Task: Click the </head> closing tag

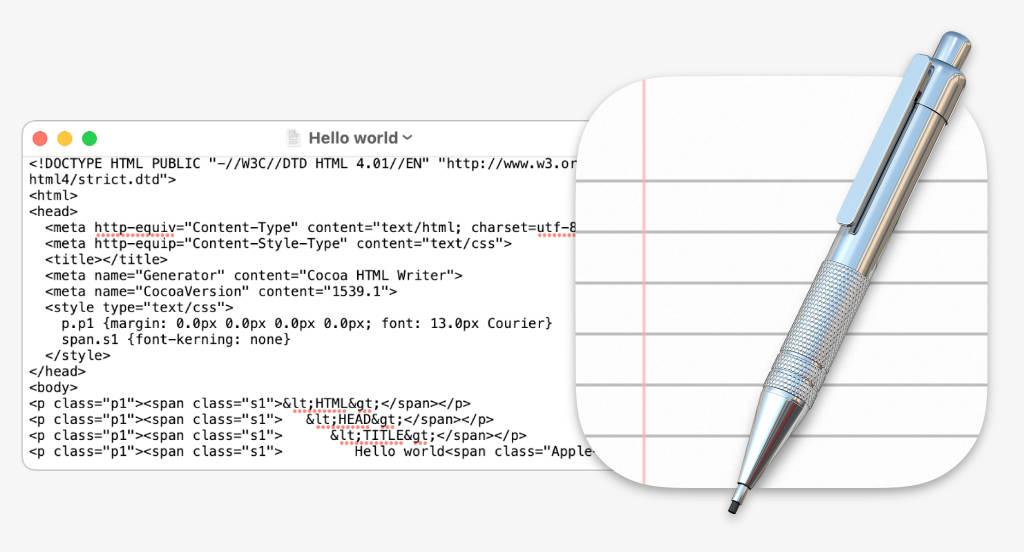Action: 57,371
